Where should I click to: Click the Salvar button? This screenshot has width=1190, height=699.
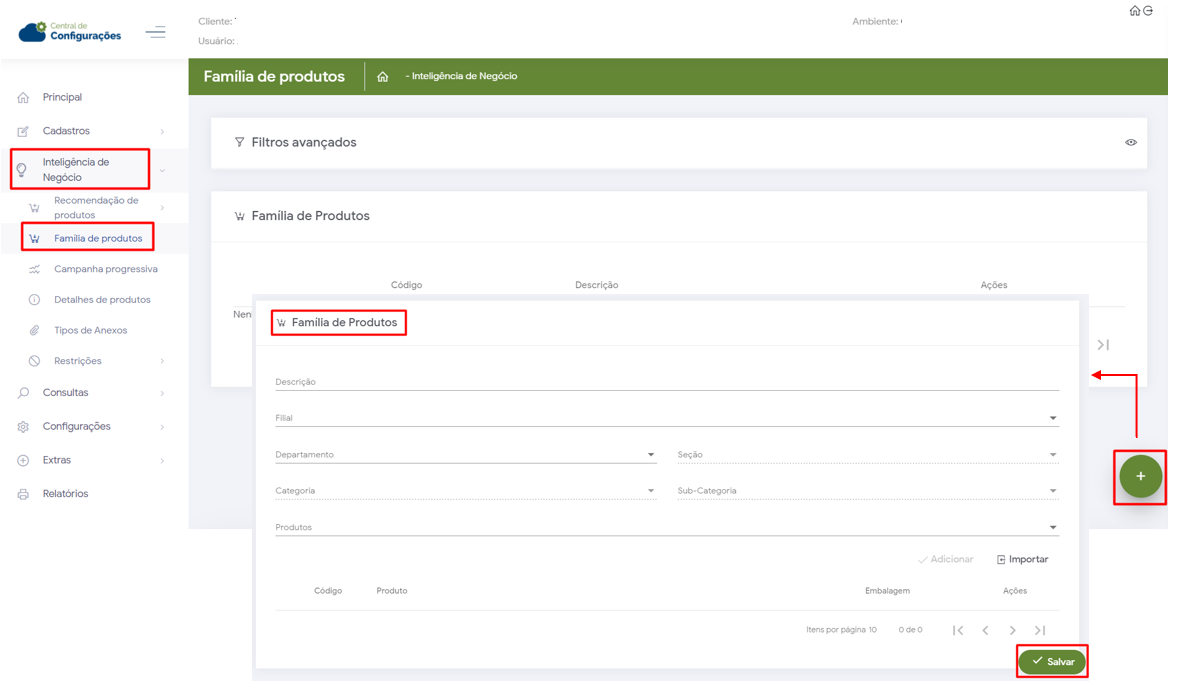(1052, 662)
